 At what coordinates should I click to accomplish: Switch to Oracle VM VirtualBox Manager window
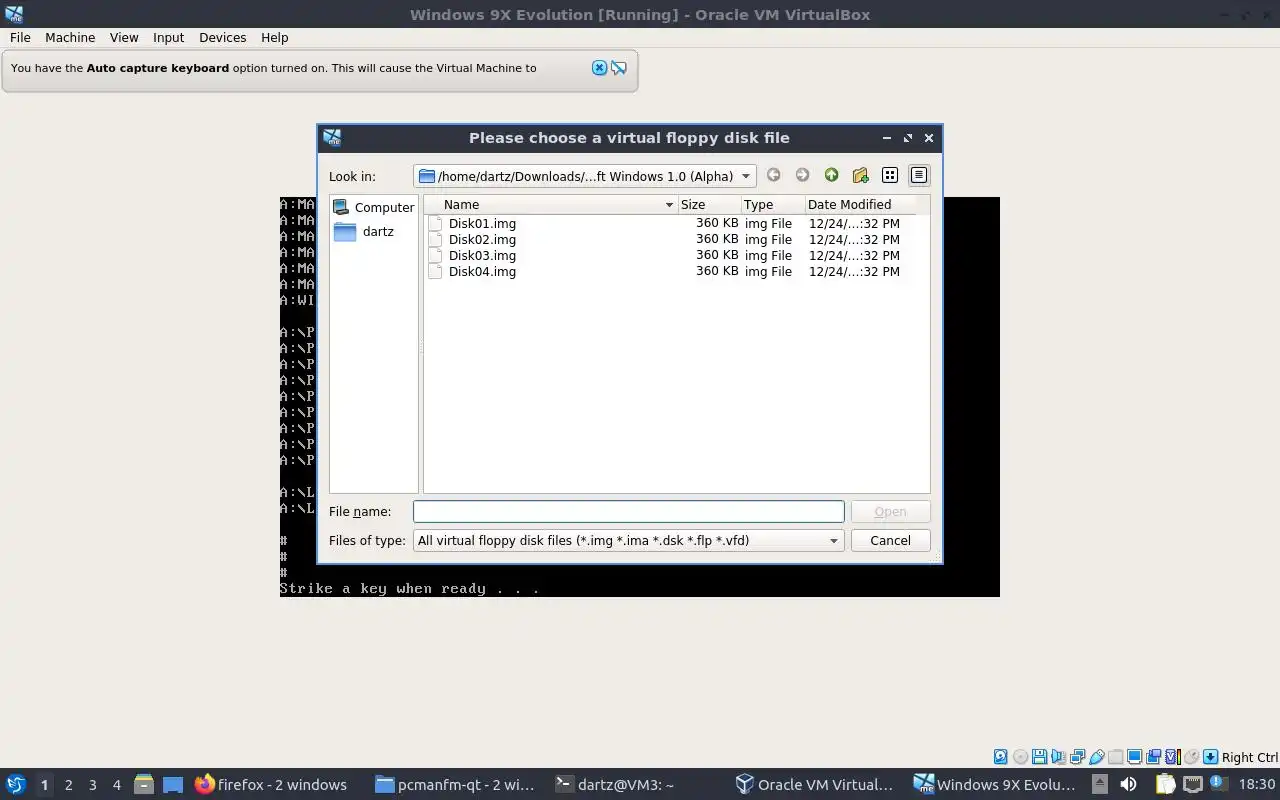point(814,784)
